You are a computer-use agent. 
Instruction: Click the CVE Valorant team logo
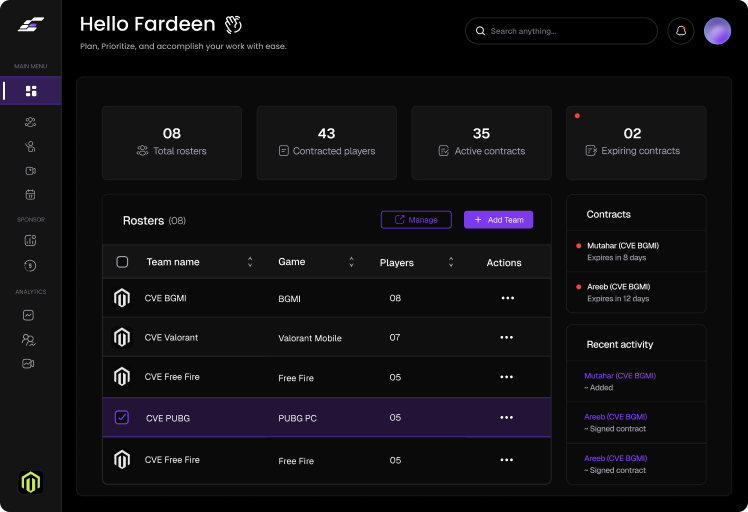[x=122, y=337]
